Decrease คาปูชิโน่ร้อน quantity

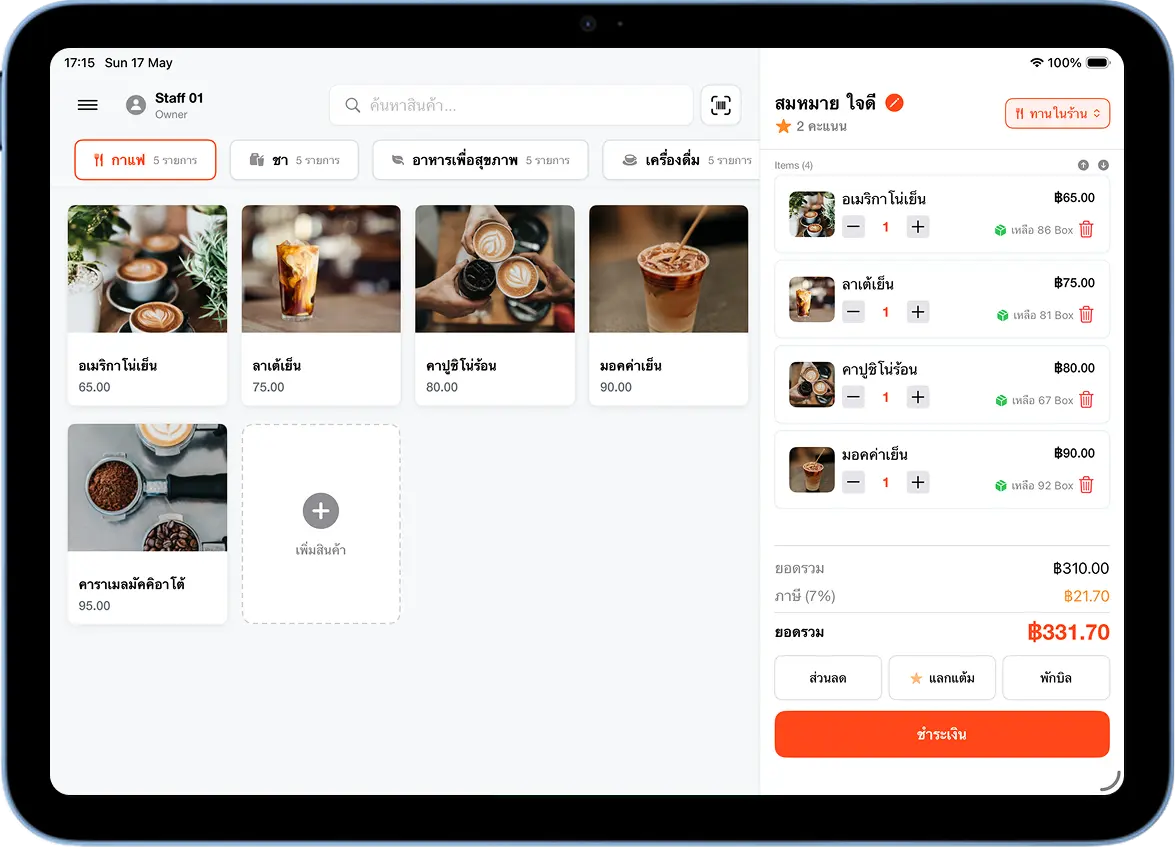click(x=853, y=397)
